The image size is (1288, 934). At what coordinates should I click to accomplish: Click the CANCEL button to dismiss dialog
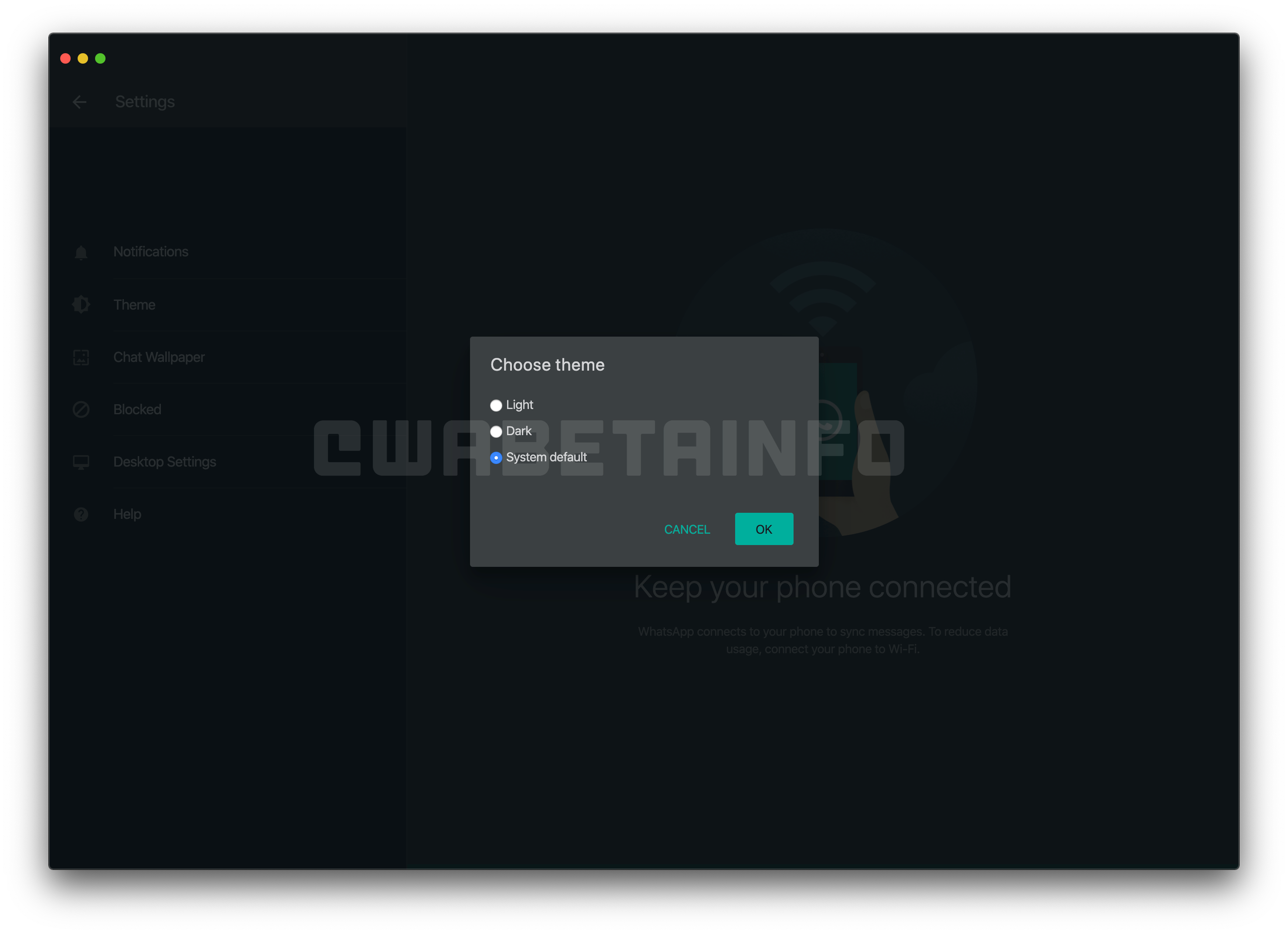click(x=688, y=529)
